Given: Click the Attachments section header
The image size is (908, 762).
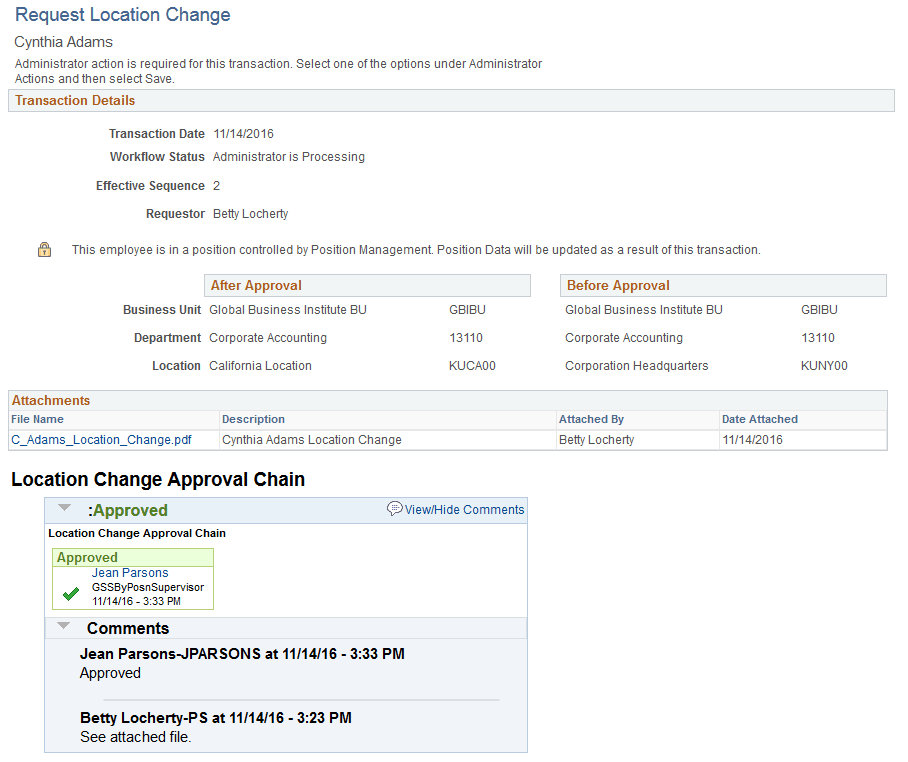Looking at the screenshot, I should pyautogui.click(x=448, y=401).
